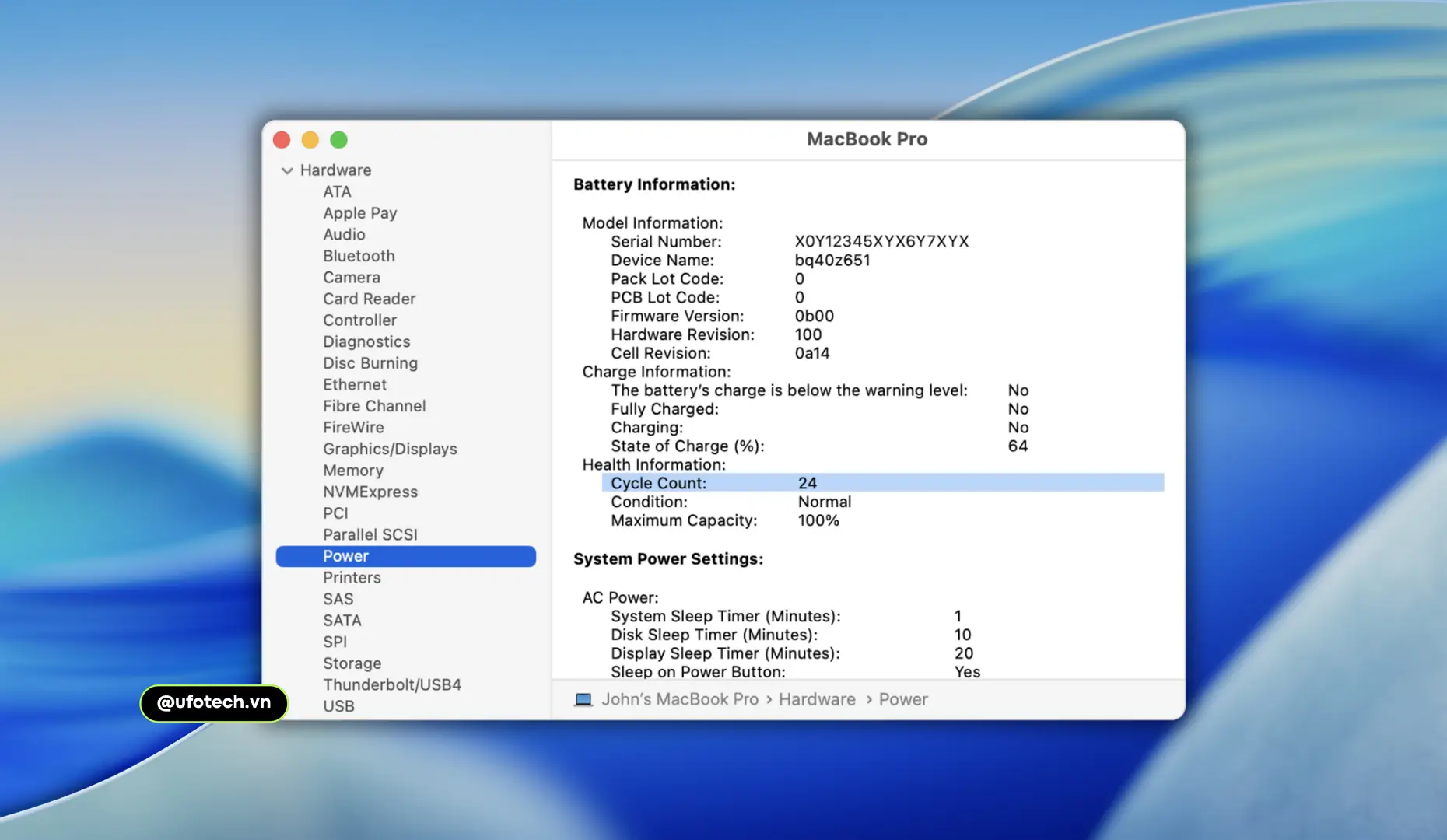Select Fibre Channel in sidebar
This screenshot has width=1447, height=840.
[374, 406]
